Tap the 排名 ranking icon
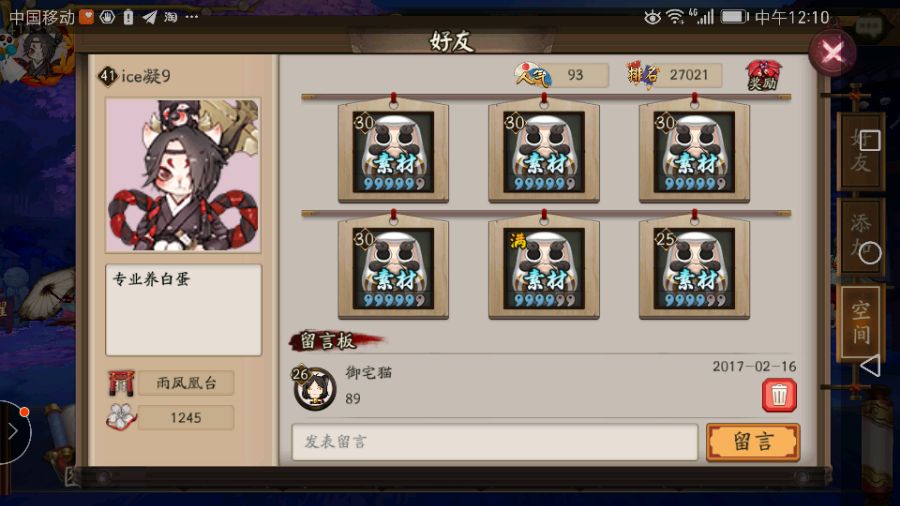This screenshot has width=900, height=506. pyautogui.click(x=642, y=75)
